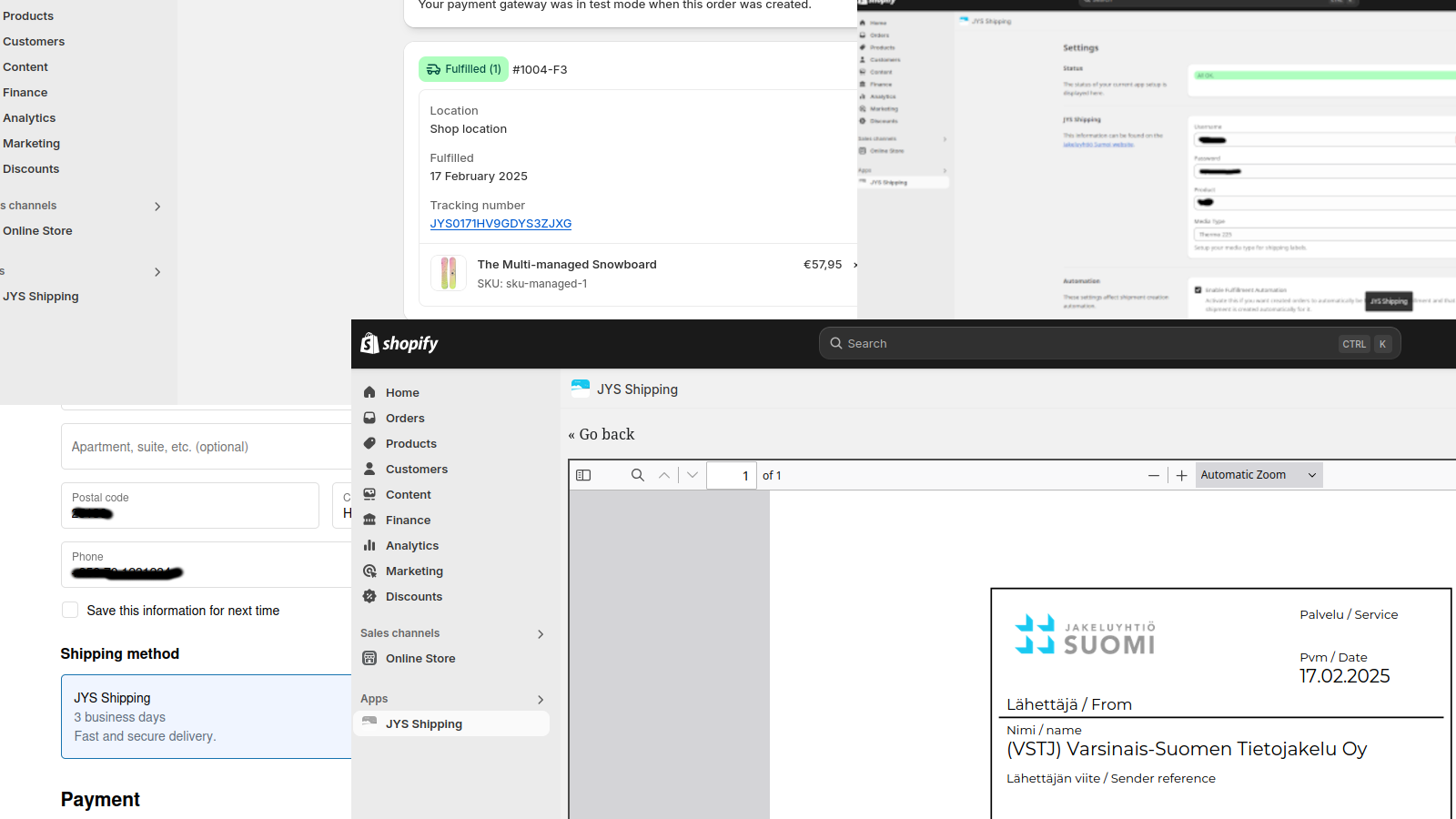
Task: Open the Automatic Zoom dropdown
Action: [1259, 475]
